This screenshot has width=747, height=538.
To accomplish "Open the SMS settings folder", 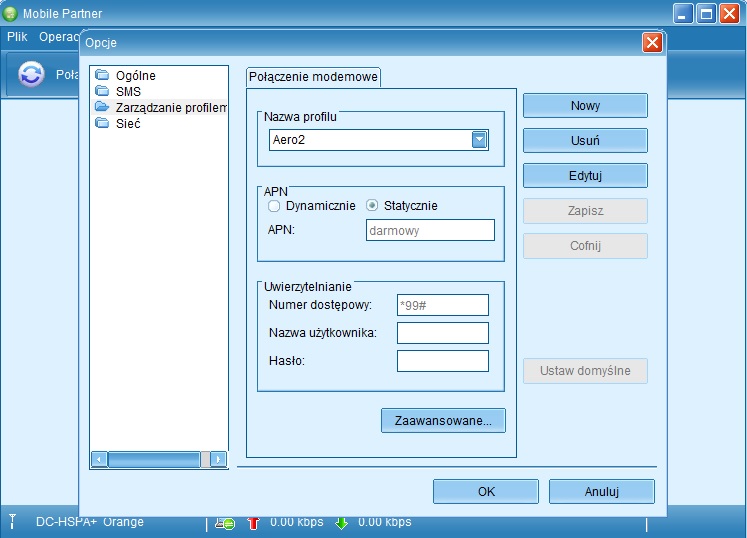I will coord(128,91).
